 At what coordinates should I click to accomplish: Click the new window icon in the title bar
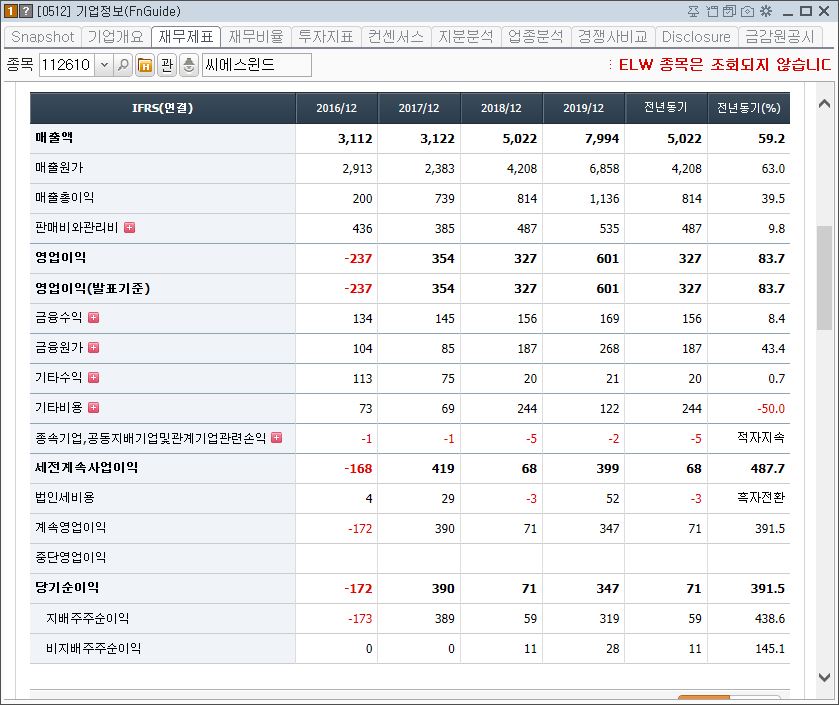(x=711, y=11)
